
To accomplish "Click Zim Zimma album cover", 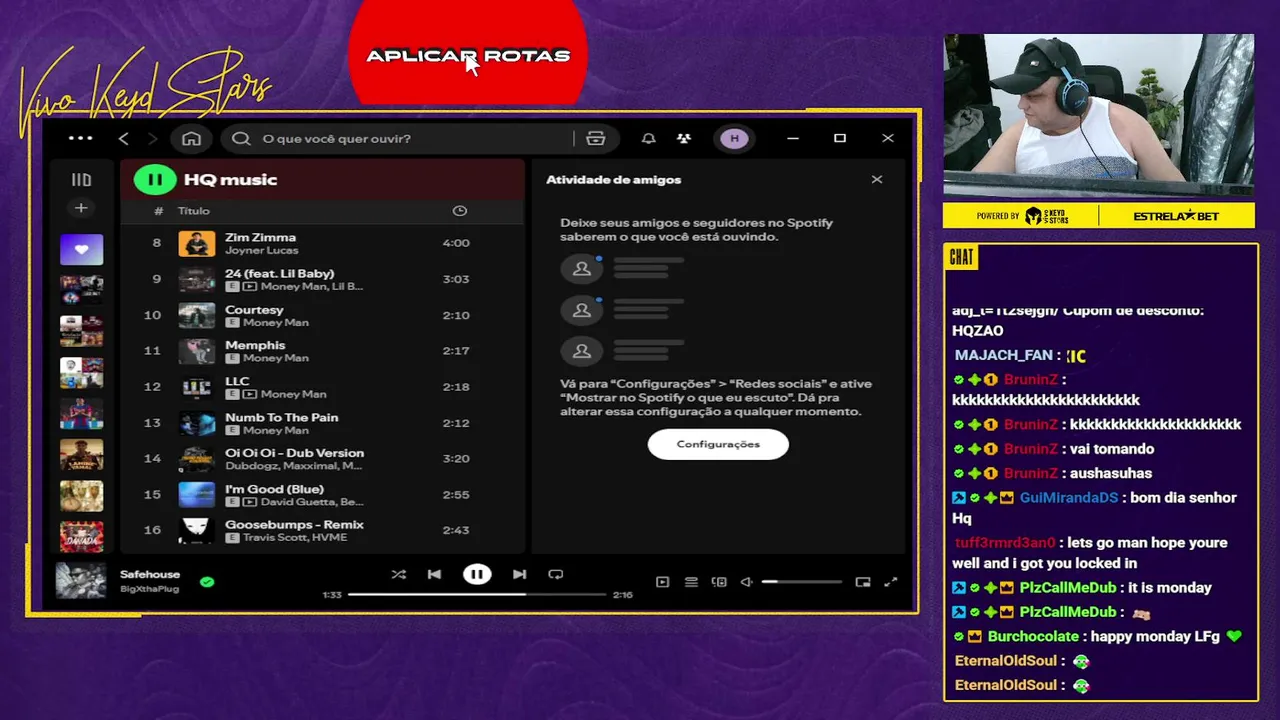I will pyautogui.click(x=197, y=243).
